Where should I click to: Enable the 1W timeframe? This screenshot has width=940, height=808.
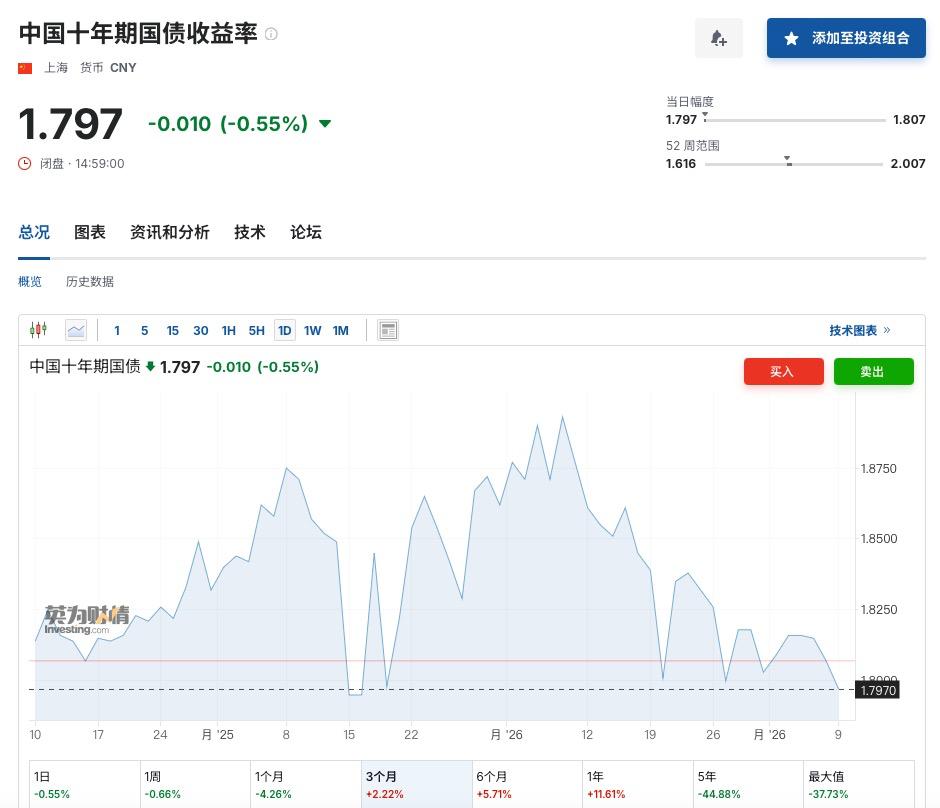click(x=313, y=330)
